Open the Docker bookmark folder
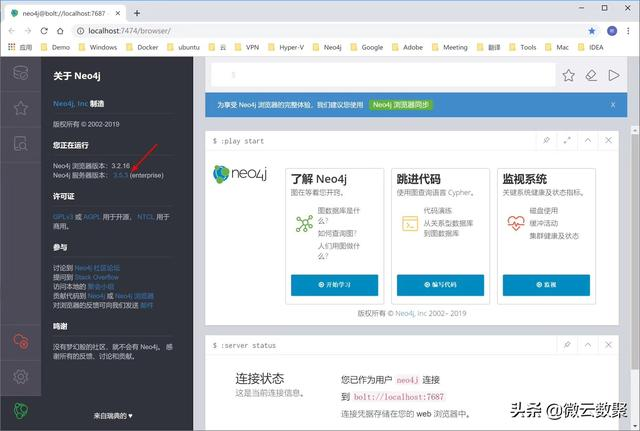 pyautogui.click(x=142, y=47)
